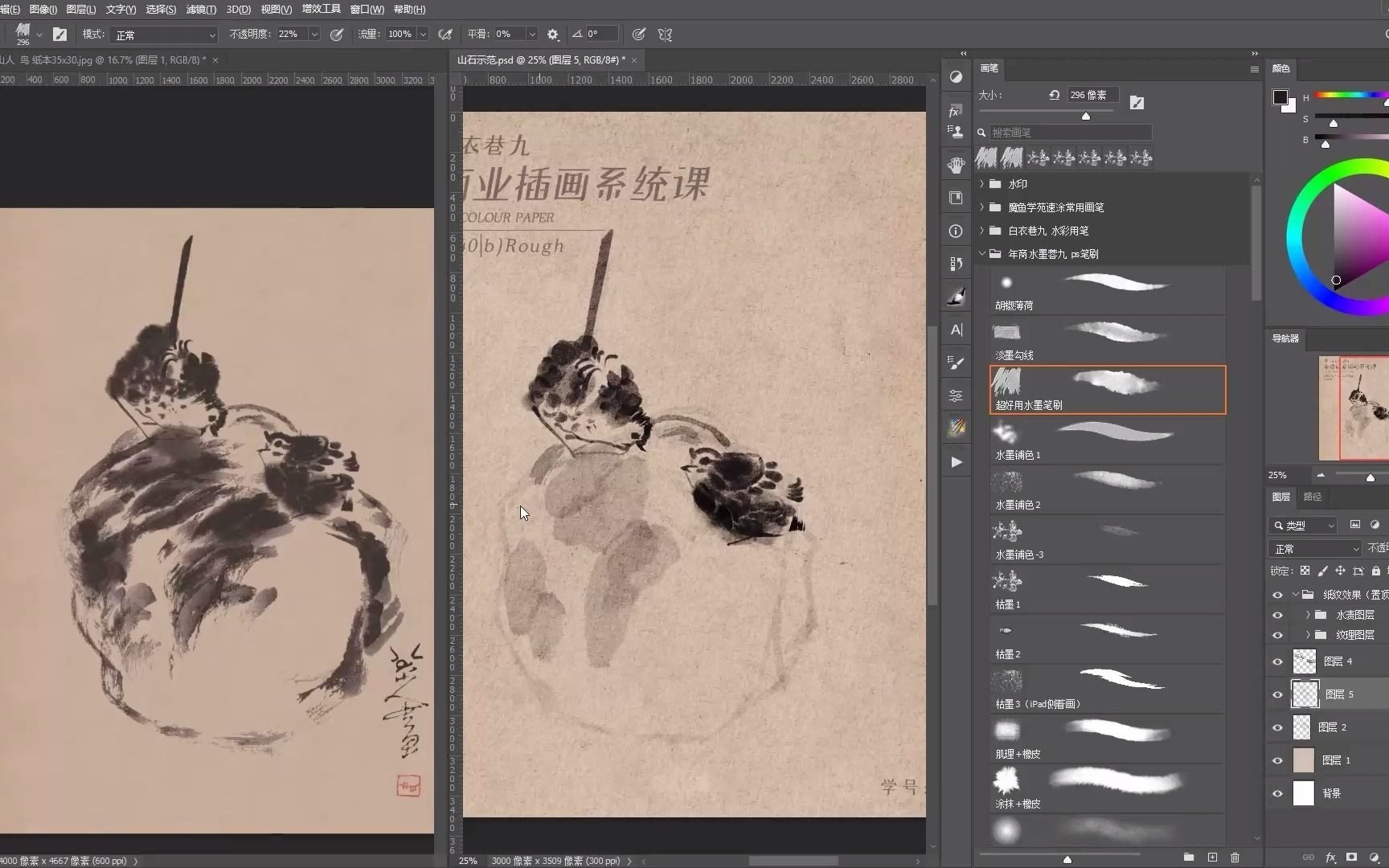1389x868 pixels.
Task: Open smoothing 0% dropdown arrow
Action: coord(531,35)
